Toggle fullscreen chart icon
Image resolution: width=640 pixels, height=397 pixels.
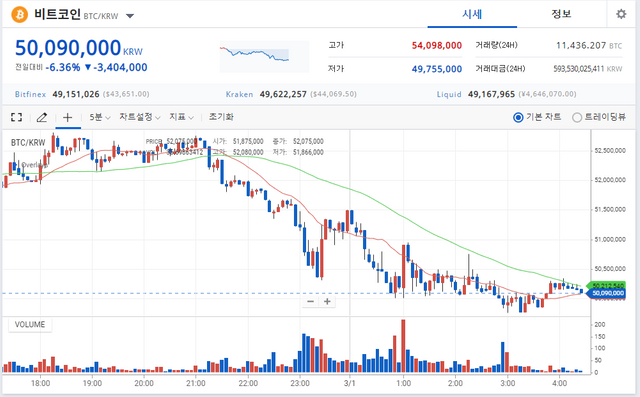click(16, 118)
